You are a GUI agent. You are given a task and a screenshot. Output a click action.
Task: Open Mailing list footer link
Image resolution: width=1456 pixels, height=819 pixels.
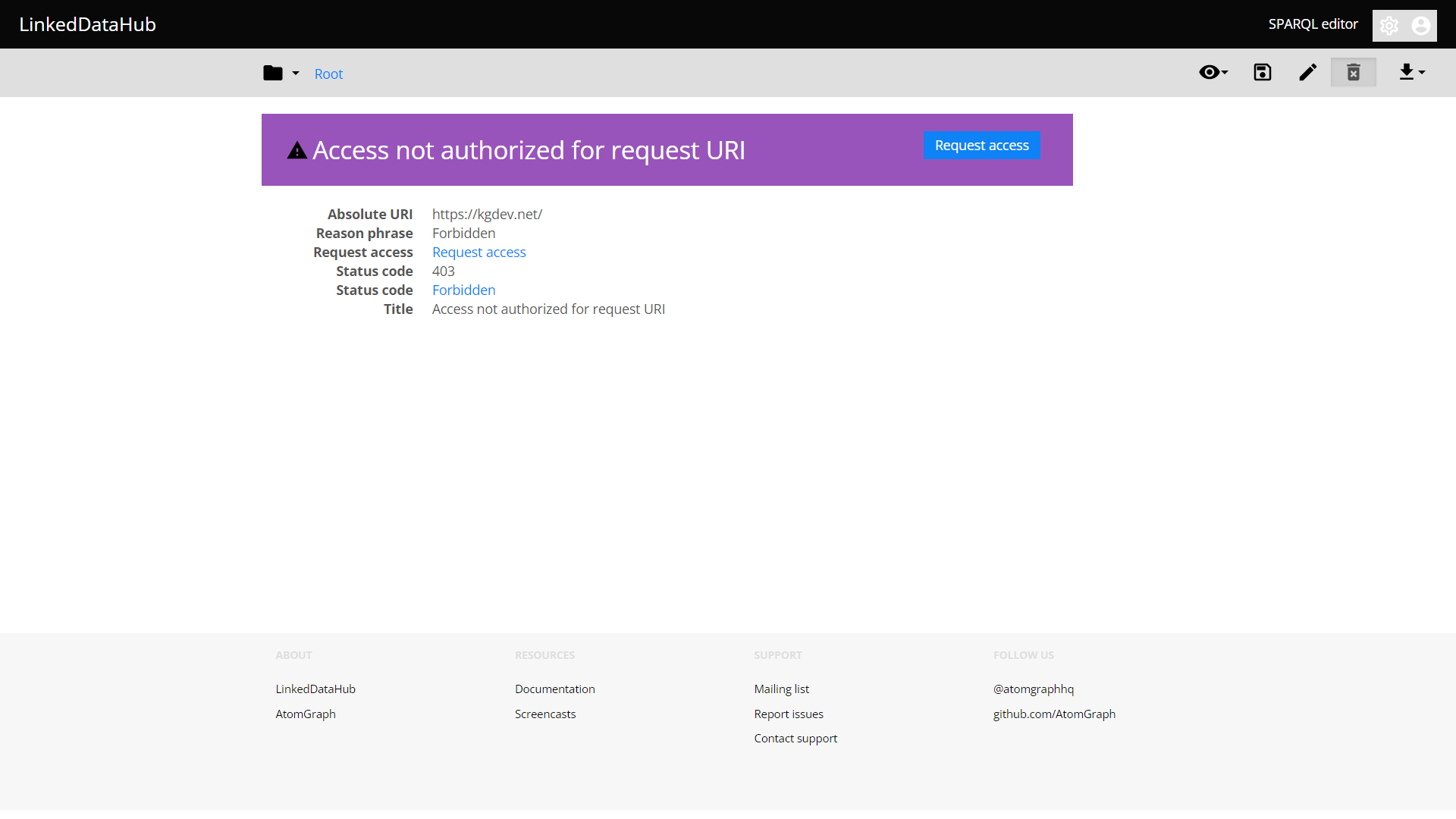click(781, 689)
